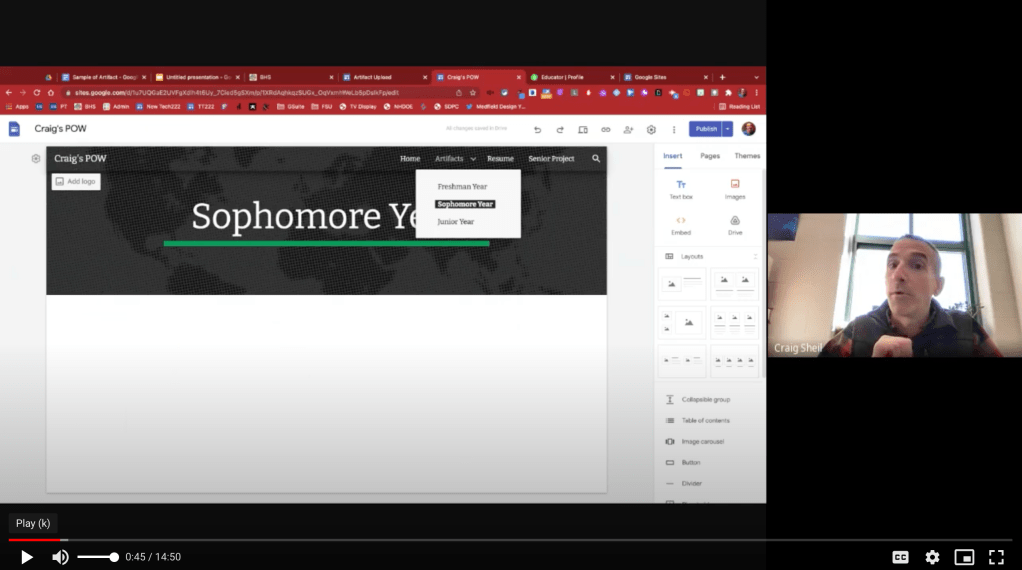1022x570 pixels.
Task: Click the video volume slider
Action: click(x=98, y=557)
